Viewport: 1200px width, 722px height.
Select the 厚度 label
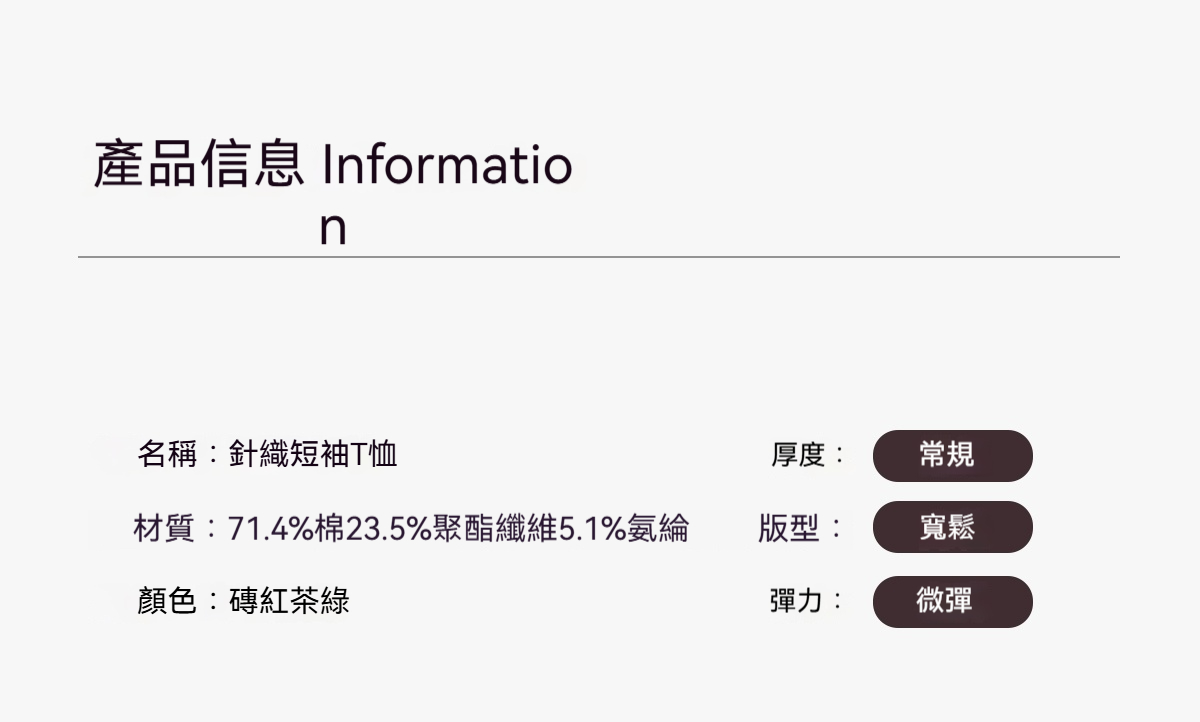click(797, 456)
